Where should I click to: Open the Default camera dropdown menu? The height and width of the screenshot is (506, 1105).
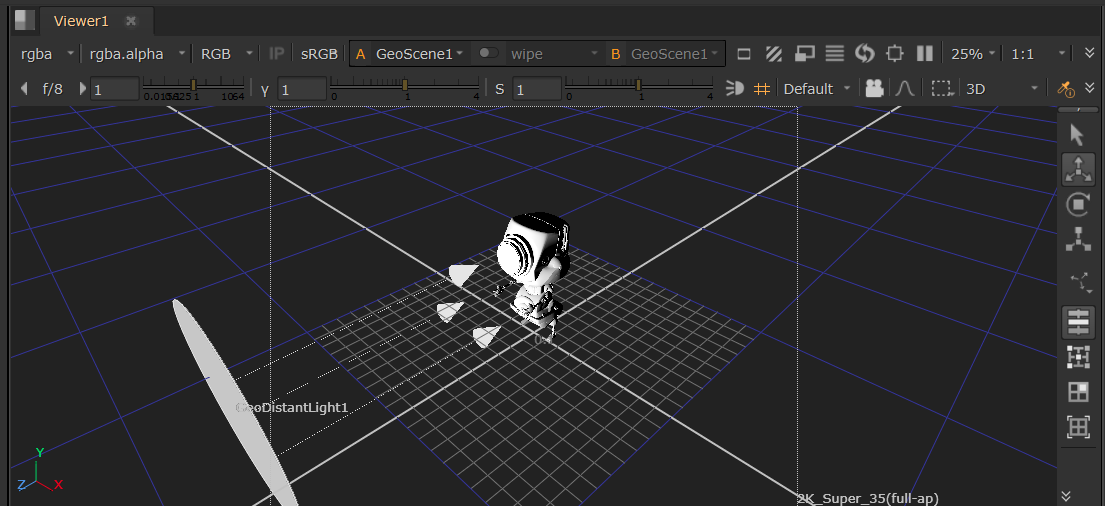(x=817, y=89)
